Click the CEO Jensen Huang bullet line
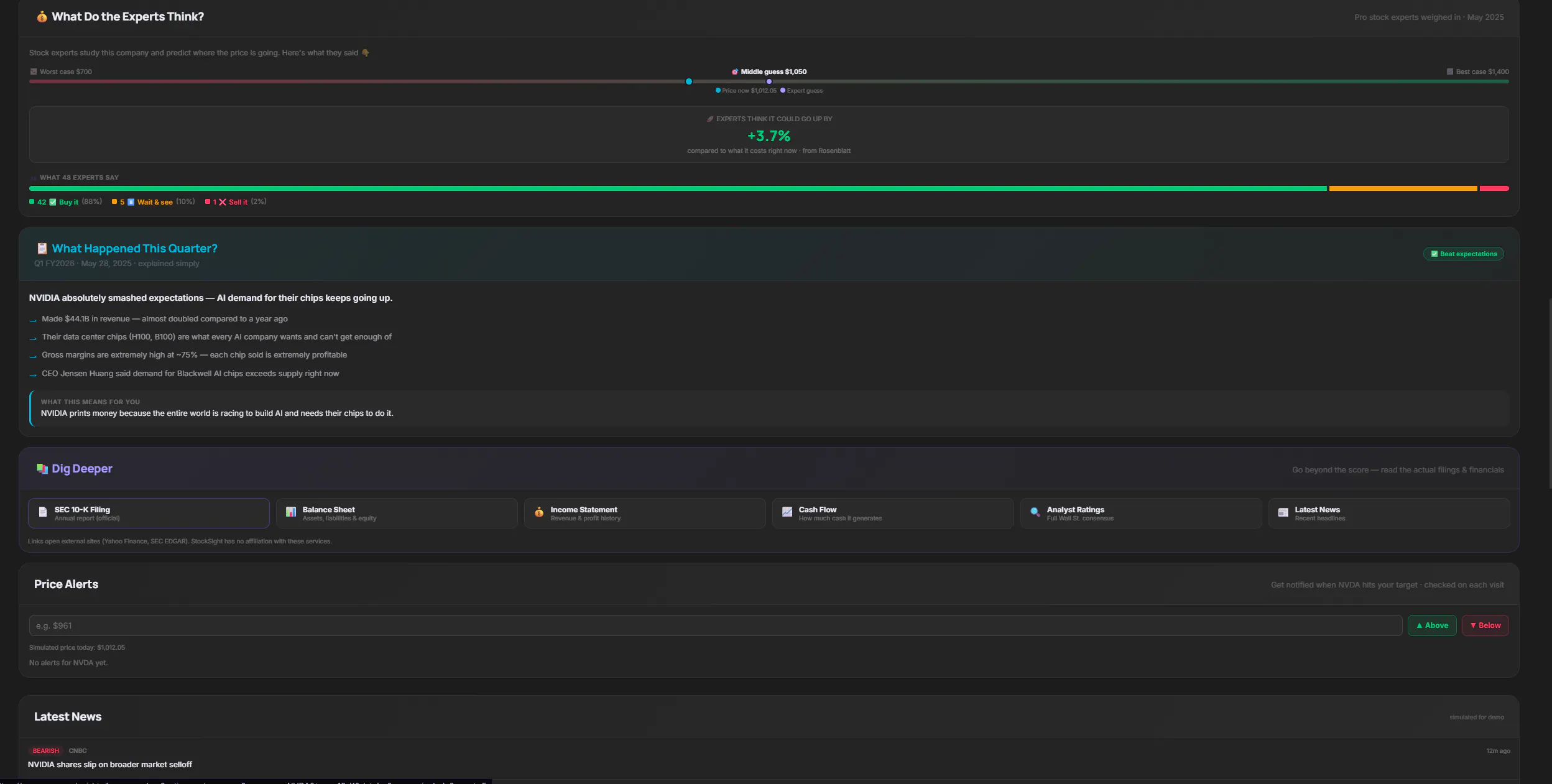This screenshot has height=784, width=1552. point(190,374)
